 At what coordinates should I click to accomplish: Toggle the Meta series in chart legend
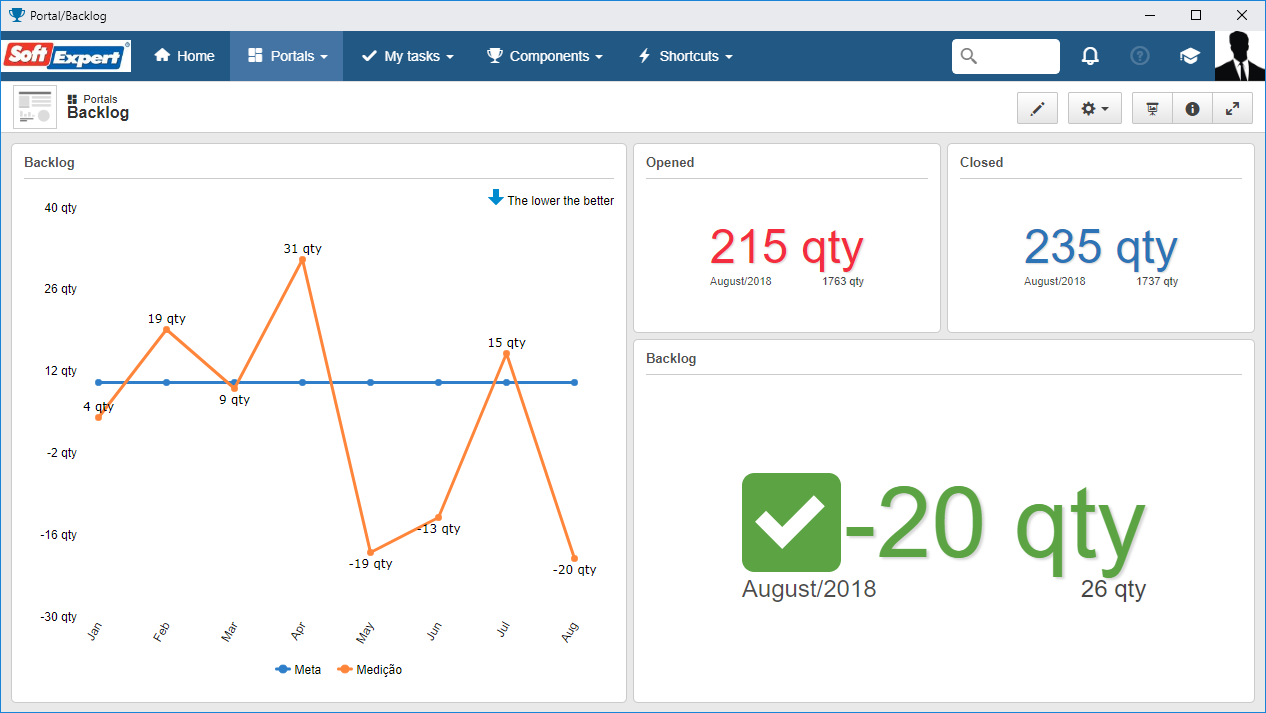(x=298, y=670)
